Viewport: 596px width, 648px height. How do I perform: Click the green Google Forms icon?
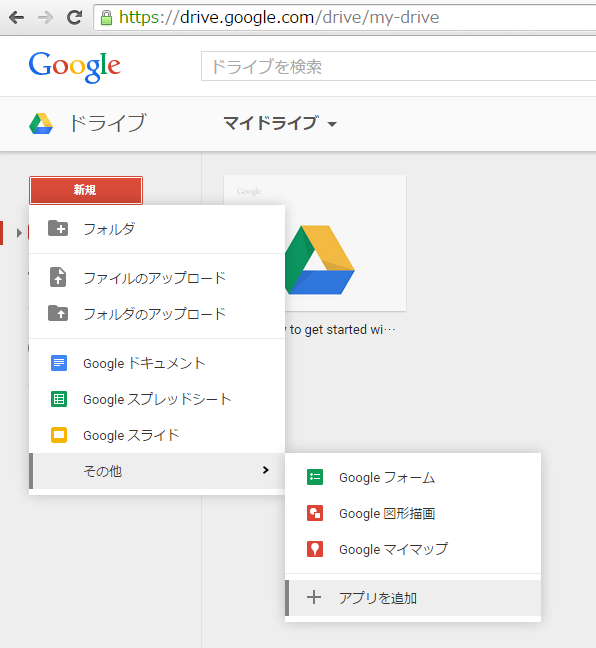[315, 477]
